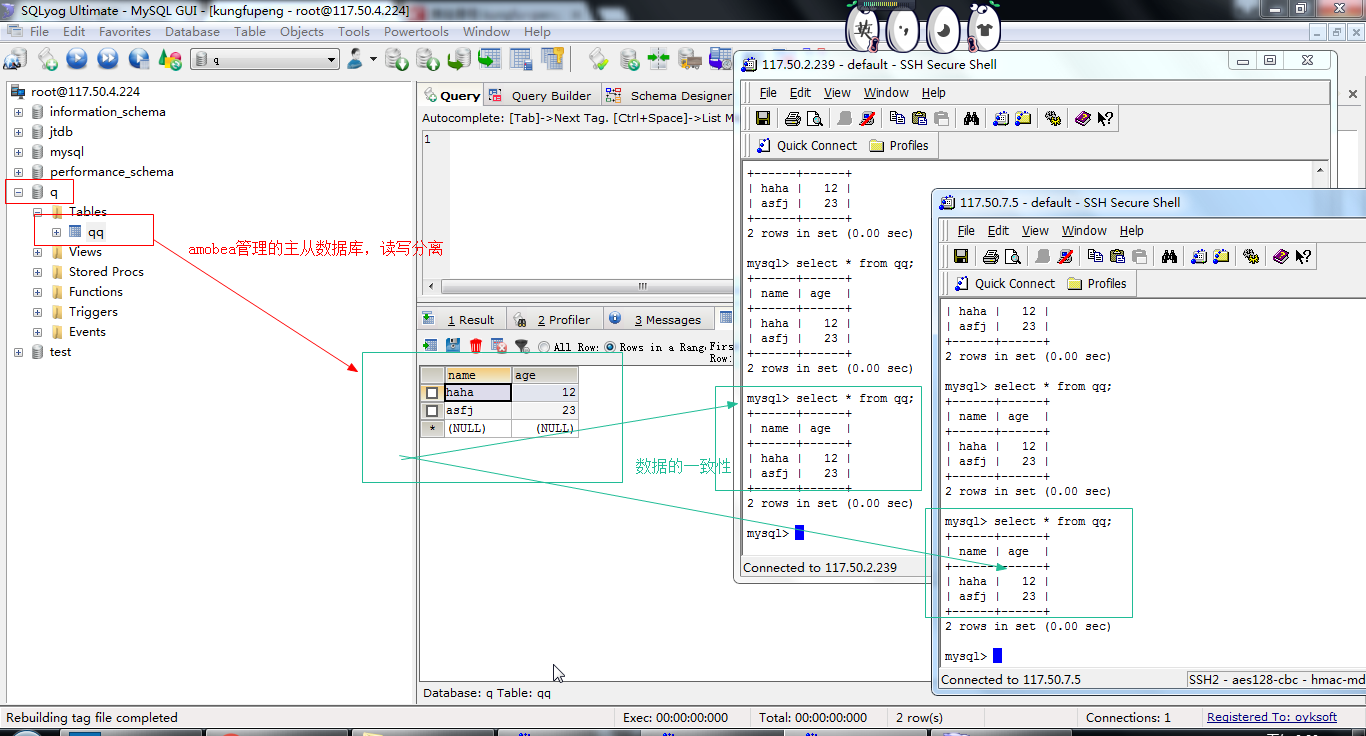Click the New Connection icon in SQLyog toolbar
The image size is (1366, 736).
15,60
